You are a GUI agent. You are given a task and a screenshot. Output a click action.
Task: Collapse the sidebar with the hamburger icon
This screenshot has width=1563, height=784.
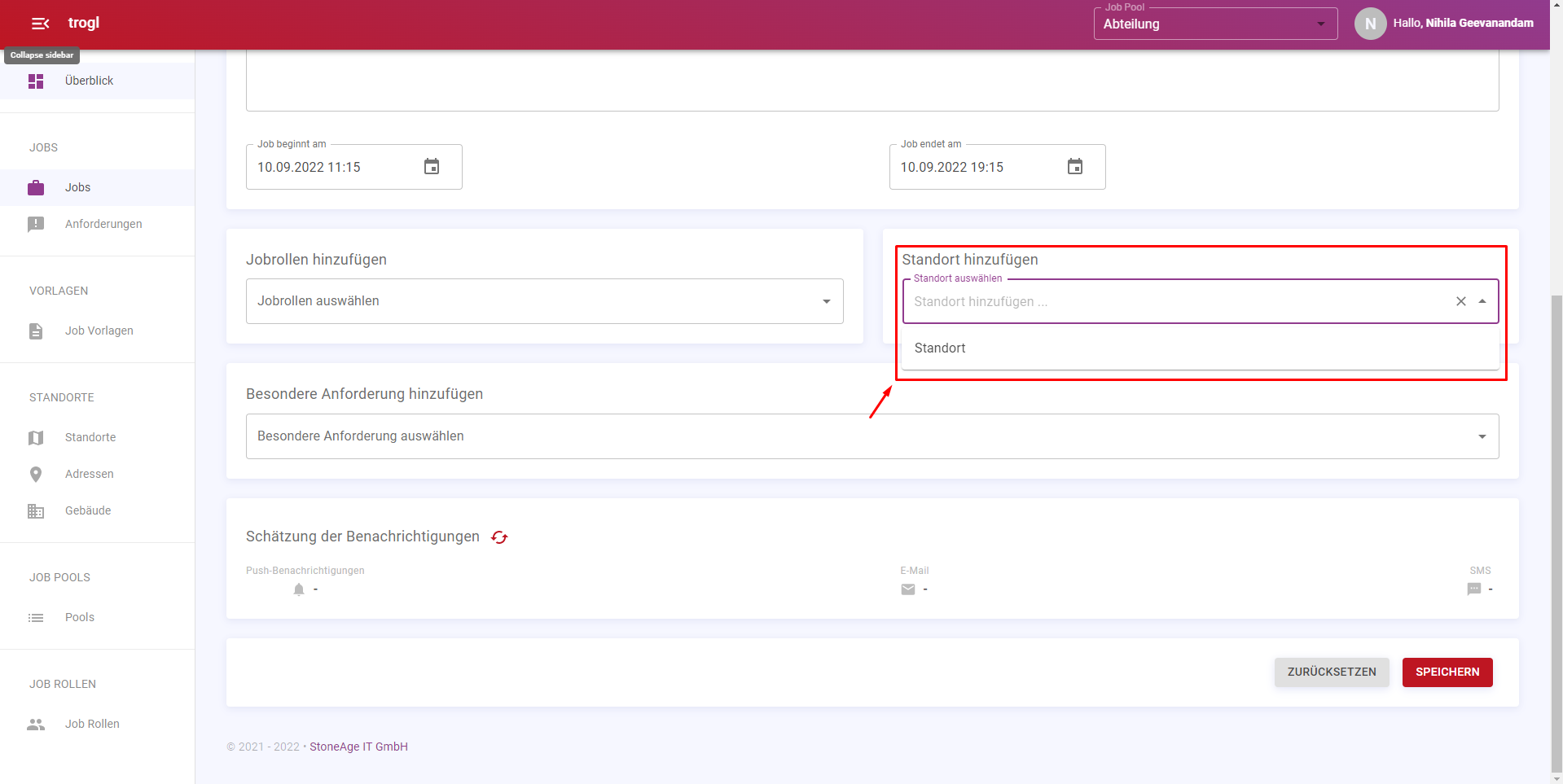click(x=40, y=24)
